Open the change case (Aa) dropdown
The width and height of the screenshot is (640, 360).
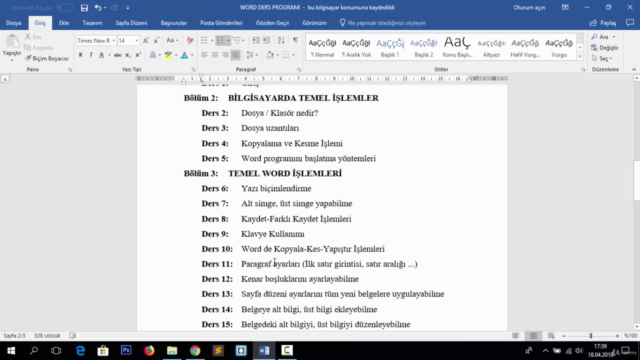tap(172, 40)
